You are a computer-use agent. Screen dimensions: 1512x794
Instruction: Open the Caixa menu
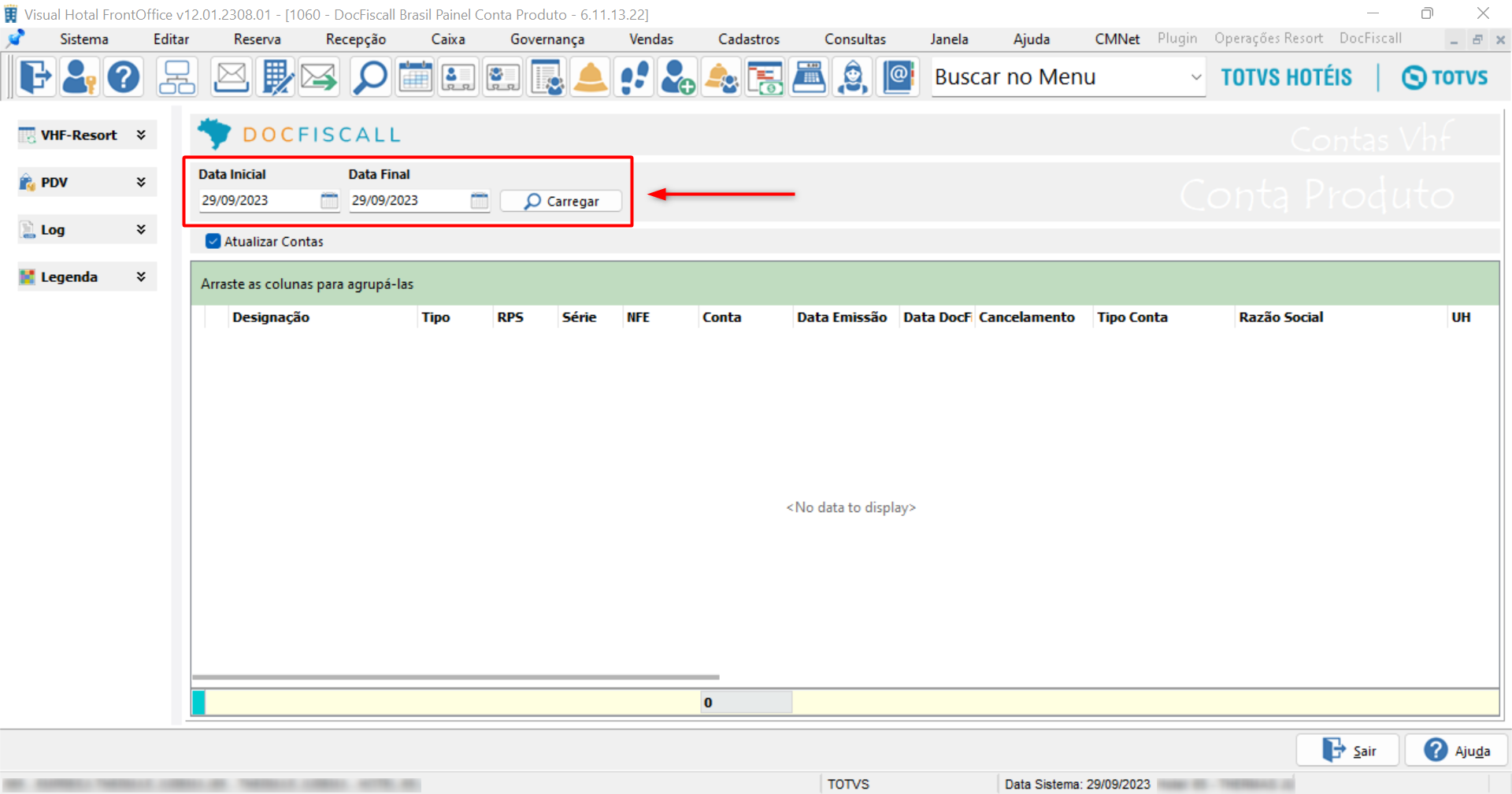coord(448,39)
